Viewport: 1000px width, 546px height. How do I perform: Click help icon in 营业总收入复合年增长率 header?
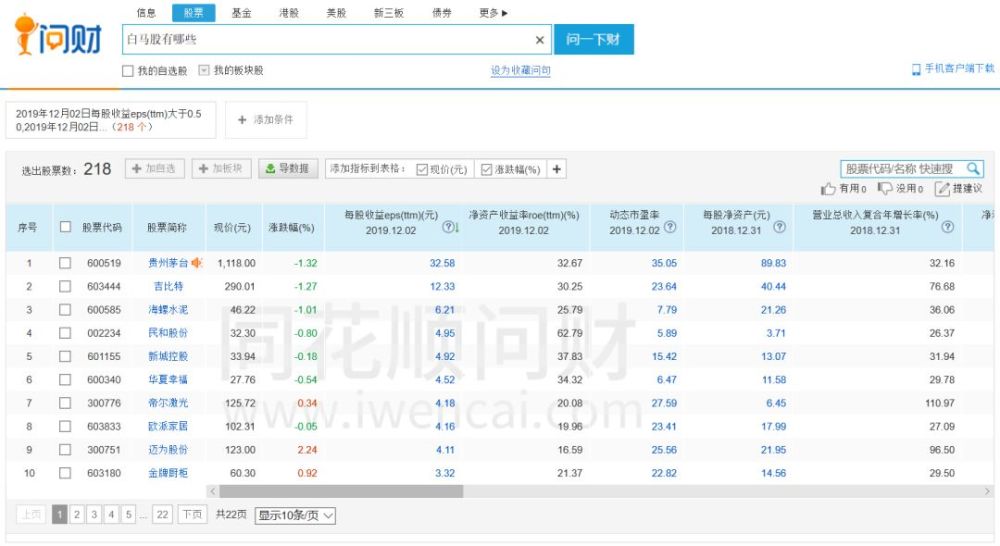(x=948, y=226)
